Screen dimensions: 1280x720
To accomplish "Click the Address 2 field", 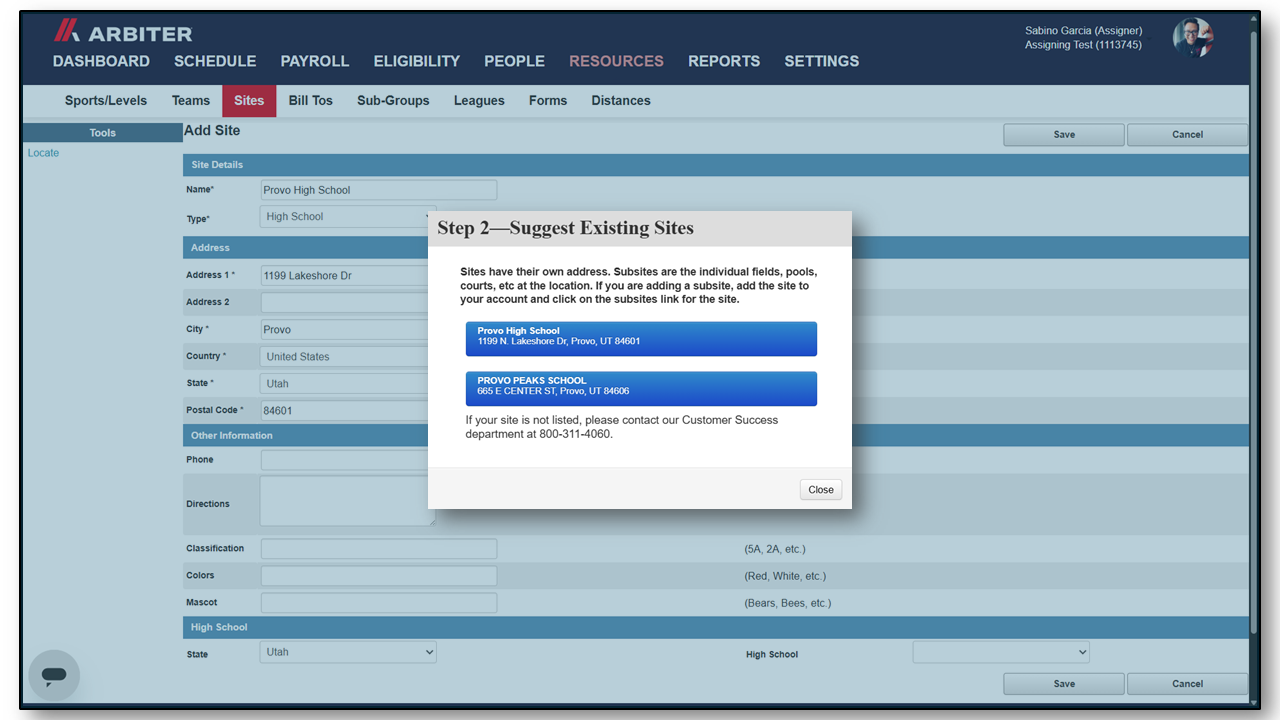I will point(345,302).
